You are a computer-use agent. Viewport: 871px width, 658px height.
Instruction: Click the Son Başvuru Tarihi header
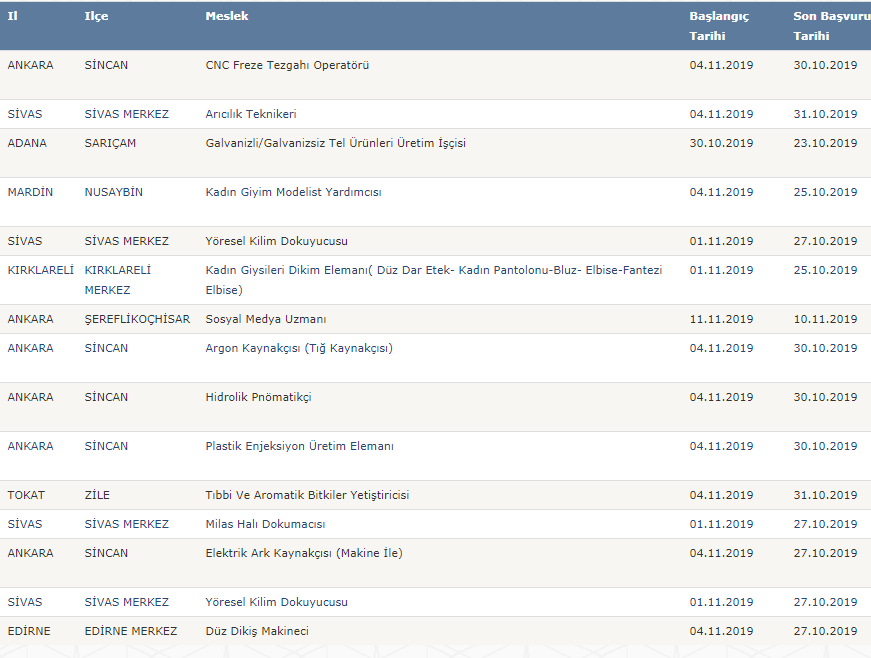tap(832, 26)
